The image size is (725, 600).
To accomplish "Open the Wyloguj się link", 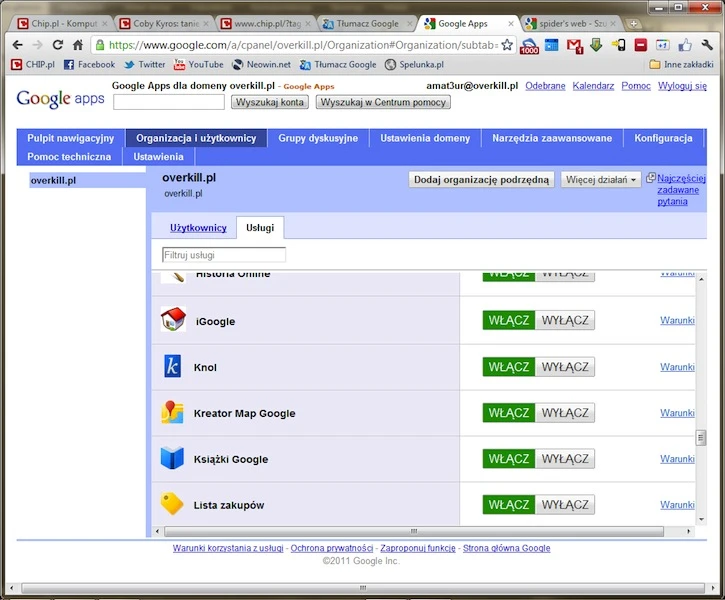I will pyautogui.click(x=682, y=86).
